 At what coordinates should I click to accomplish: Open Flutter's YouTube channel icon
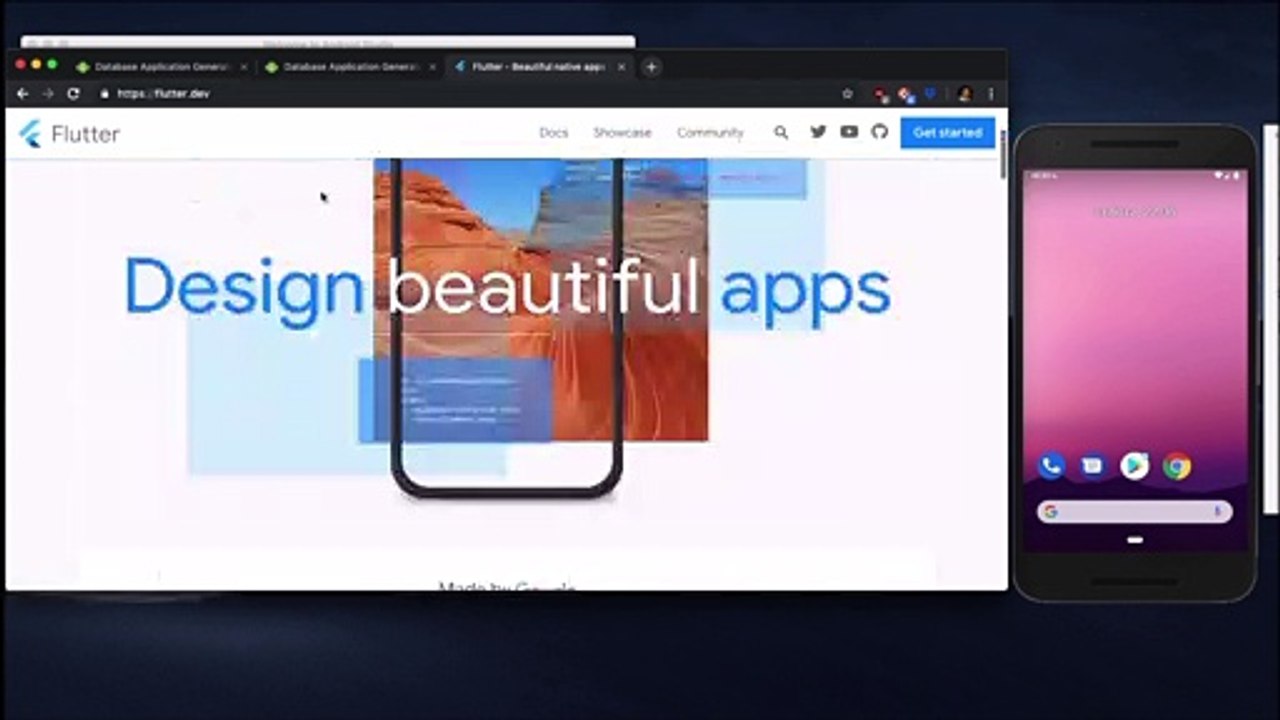pyautogui.click(x=849, y=132)
